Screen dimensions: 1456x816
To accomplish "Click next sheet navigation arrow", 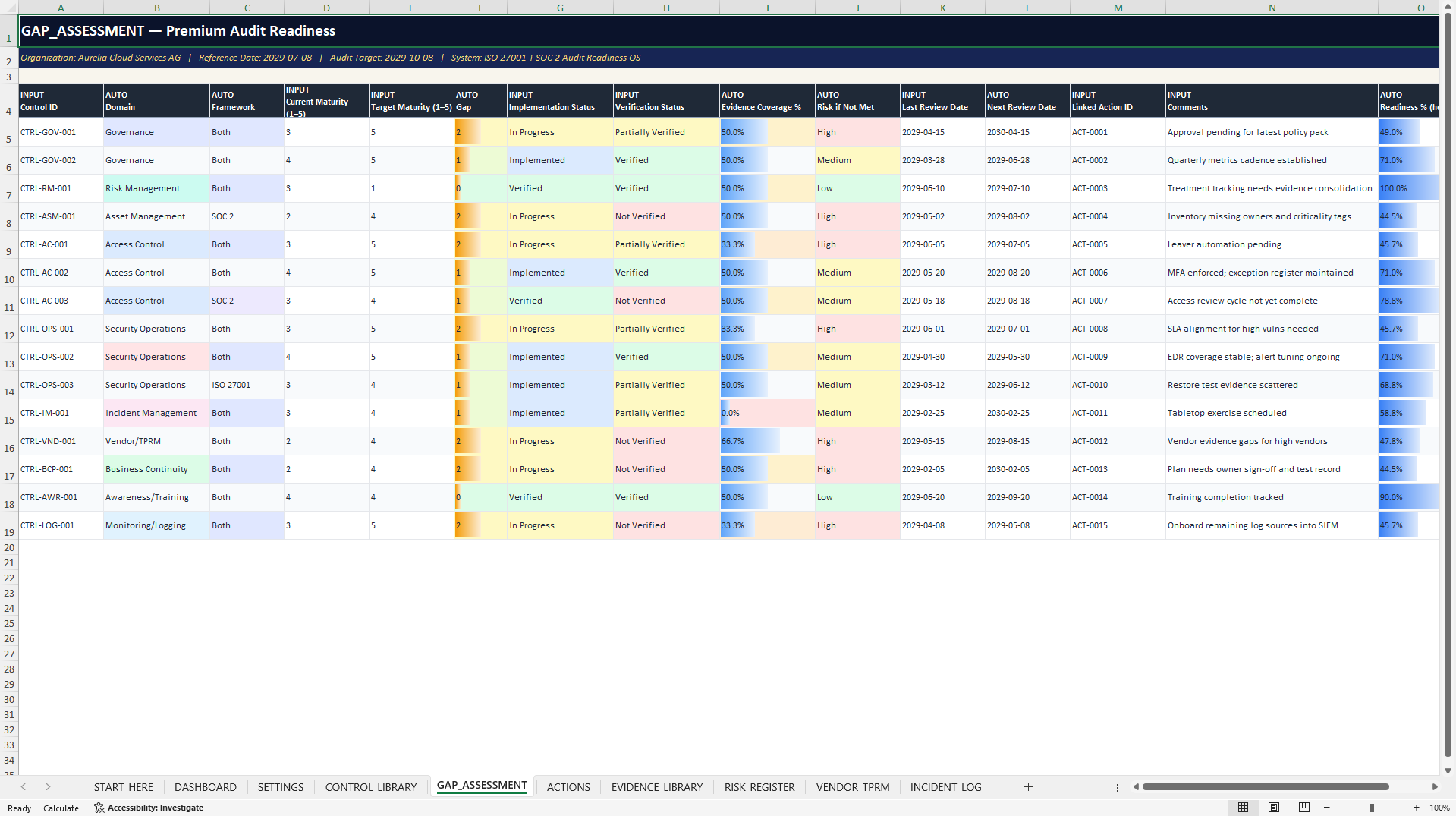I will point(48,787).
